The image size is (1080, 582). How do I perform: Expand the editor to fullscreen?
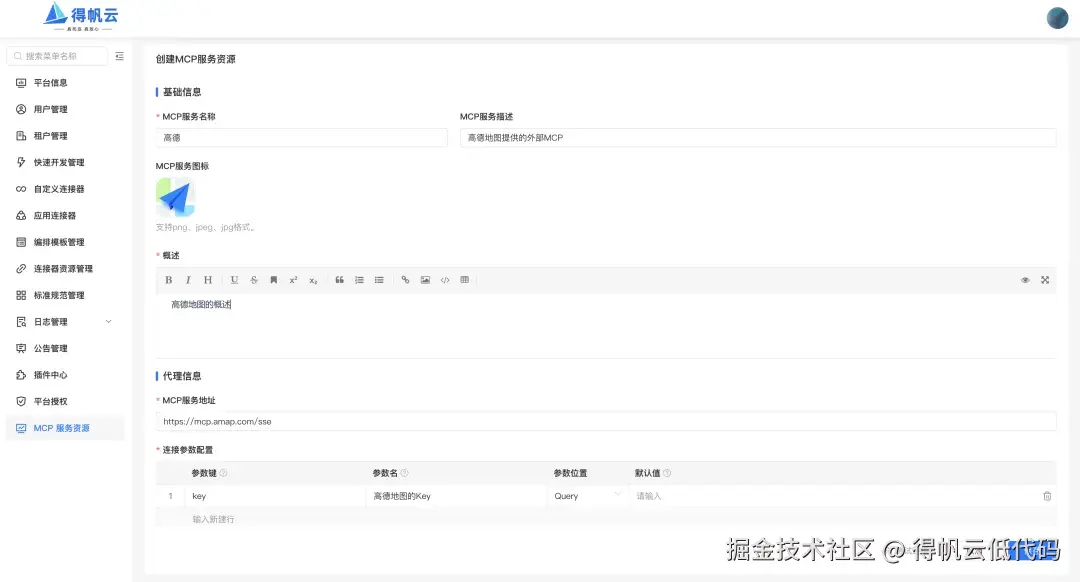[1045, 280]
